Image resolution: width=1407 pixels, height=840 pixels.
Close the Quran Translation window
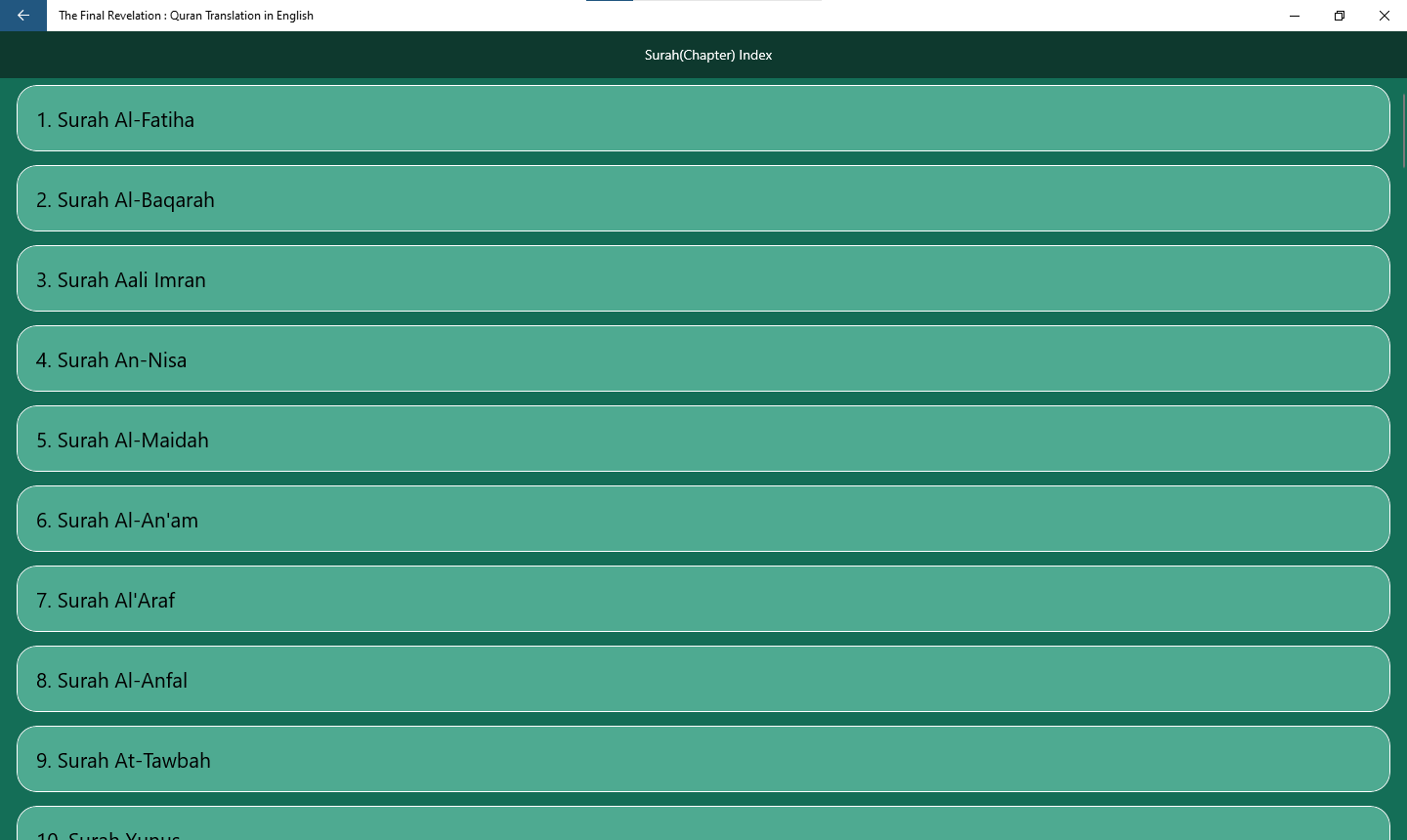(x=1385, y=16)
